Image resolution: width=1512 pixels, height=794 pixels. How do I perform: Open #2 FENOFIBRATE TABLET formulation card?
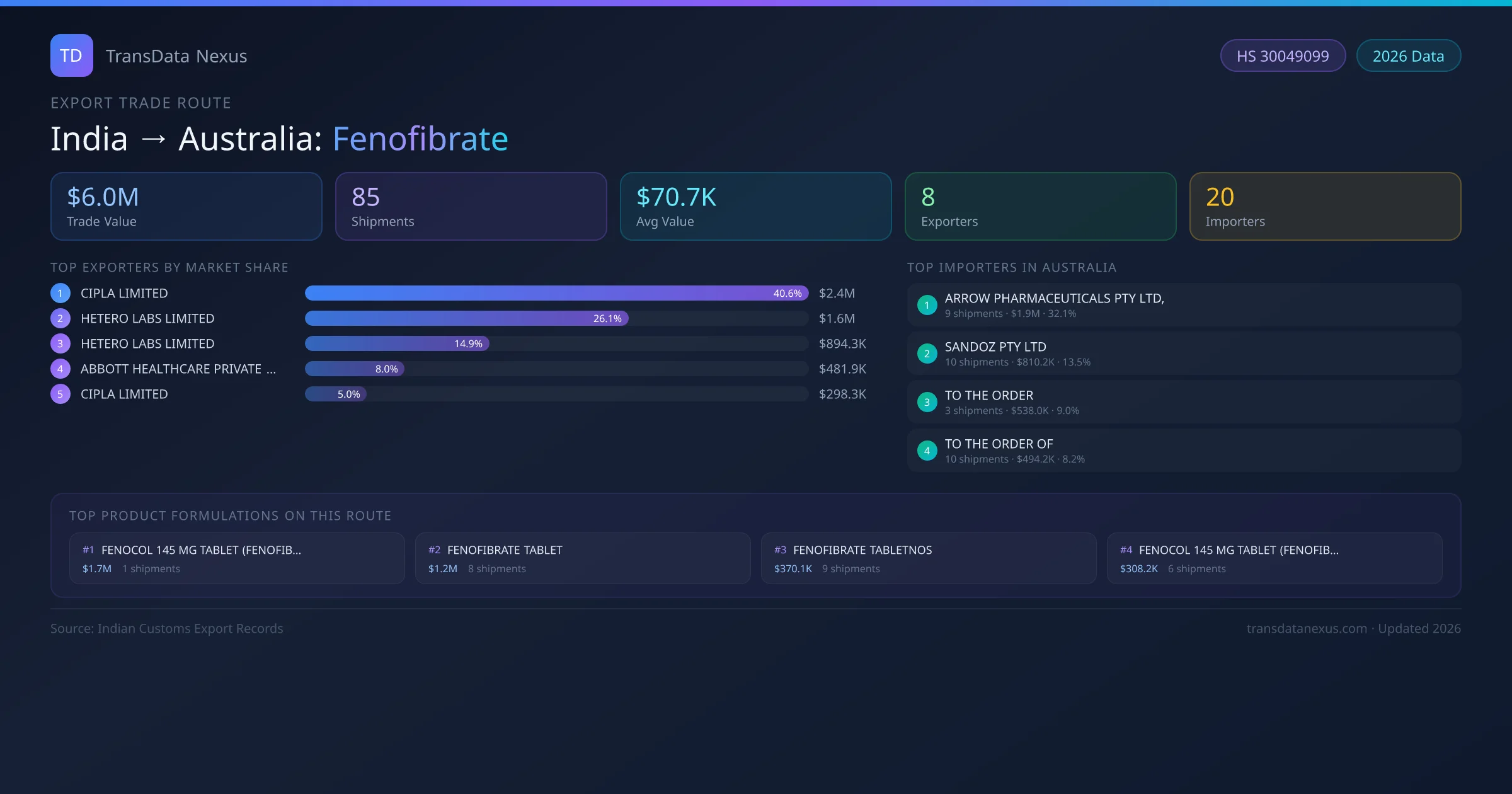click(x=582, y=558)
